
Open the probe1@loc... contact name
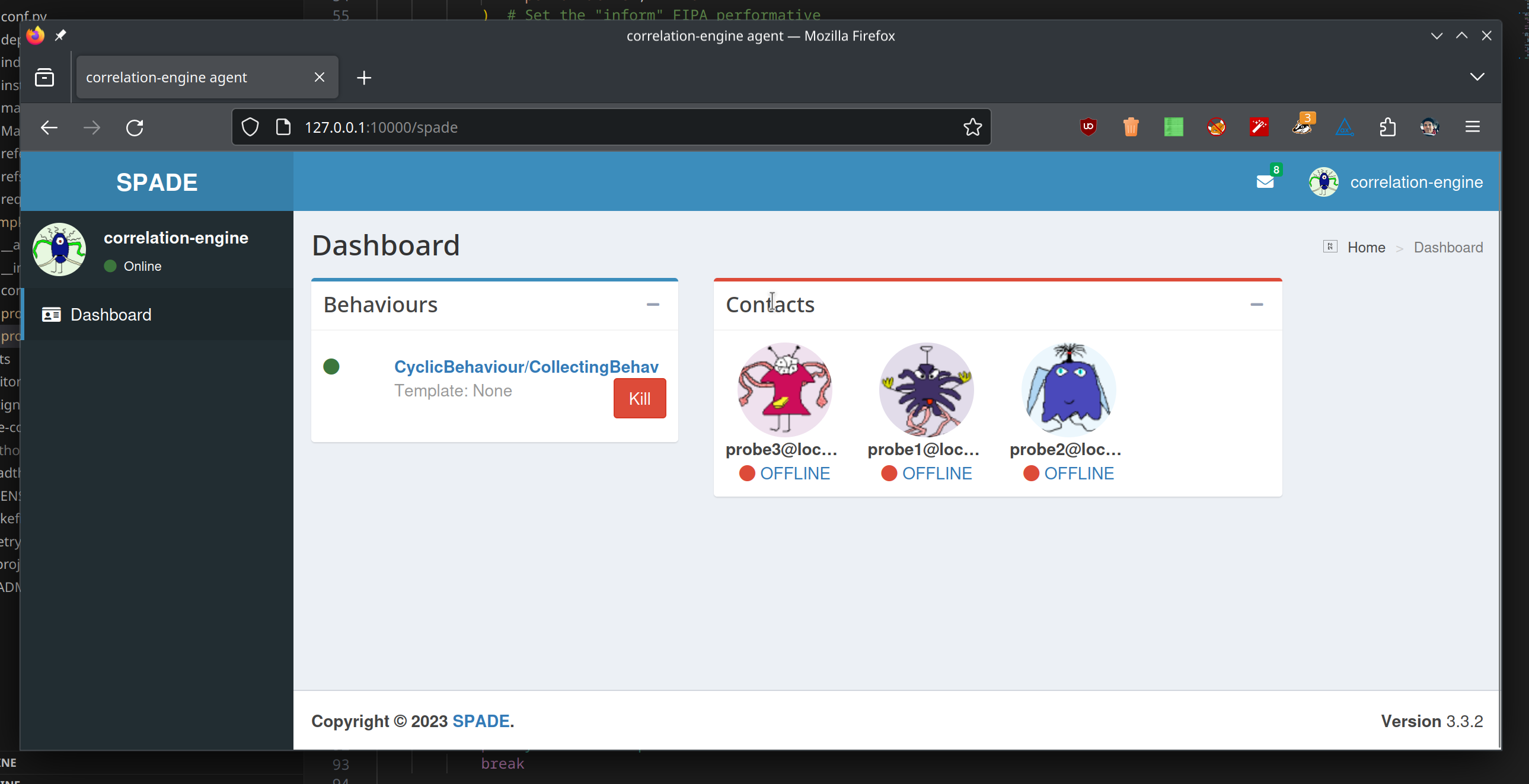[x=923, y=449]
